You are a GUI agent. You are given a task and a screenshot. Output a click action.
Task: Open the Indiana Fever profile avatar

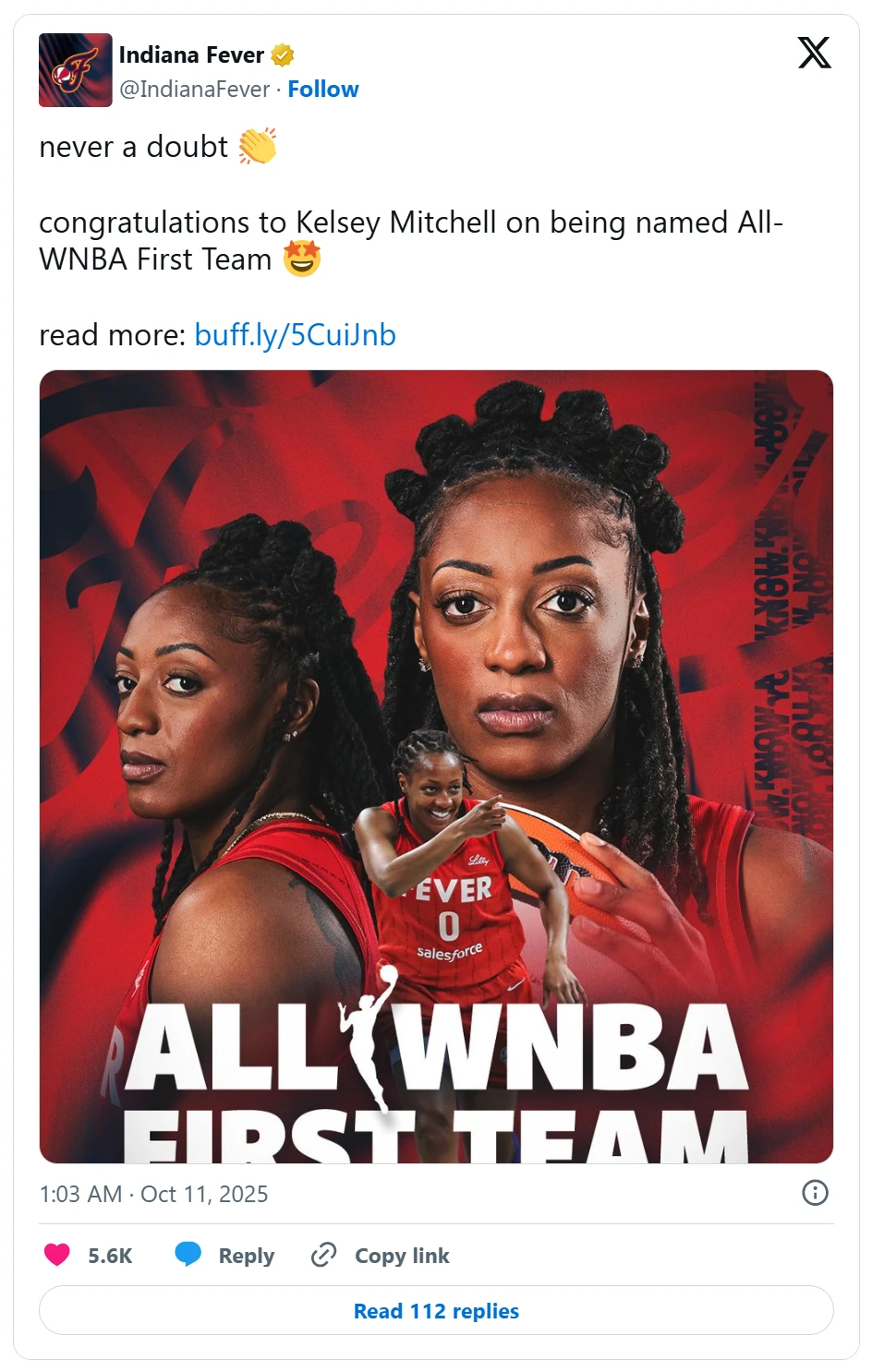pos(75,70)
